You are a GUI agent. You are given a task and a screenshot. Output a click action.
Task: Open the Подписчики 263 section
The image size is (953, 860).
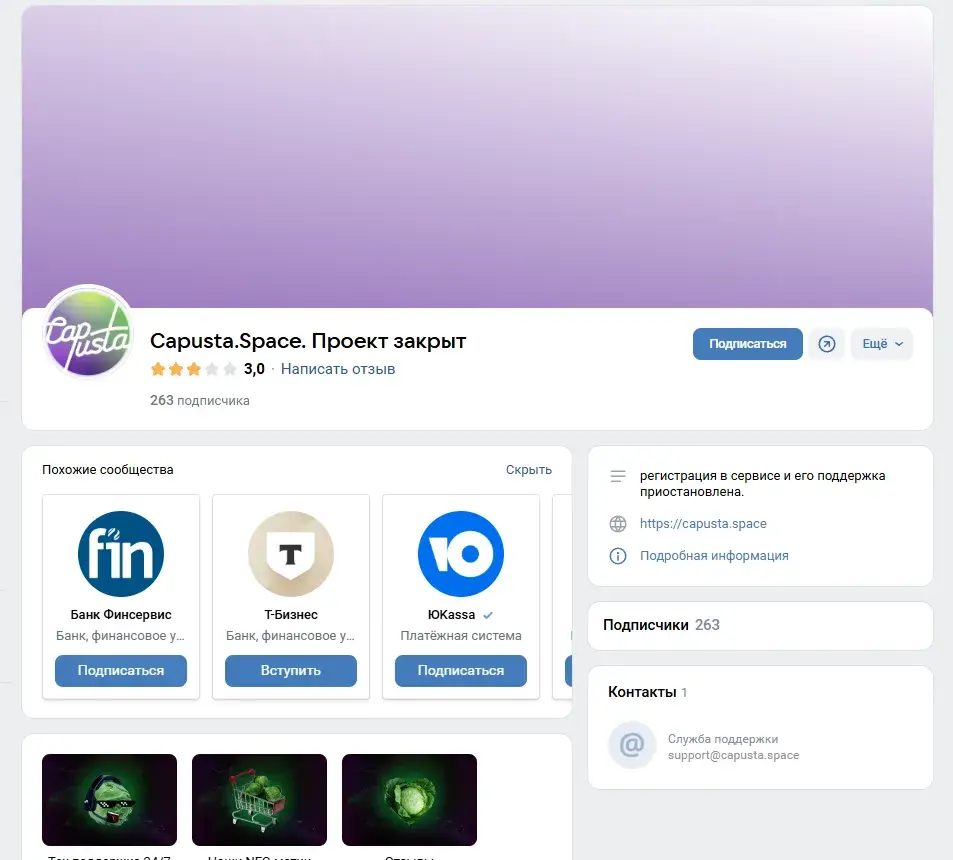760,625
